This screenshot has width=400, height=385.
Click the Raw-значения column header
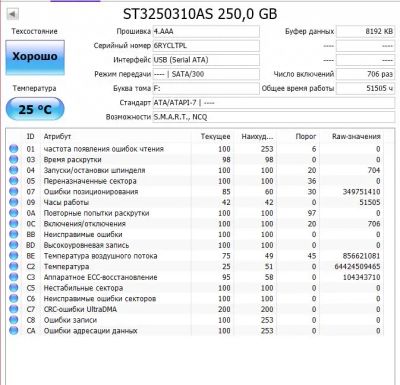[356, 136]
